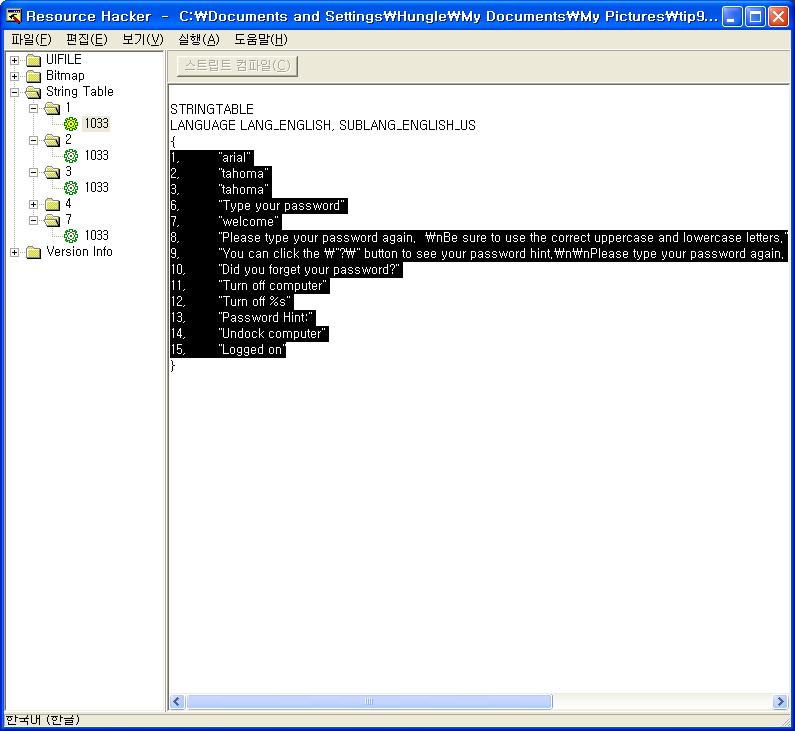Viewport: 795px width, 731px height.
Task: Select the gear icon under String Table folder 3
Action: (71, 188)
